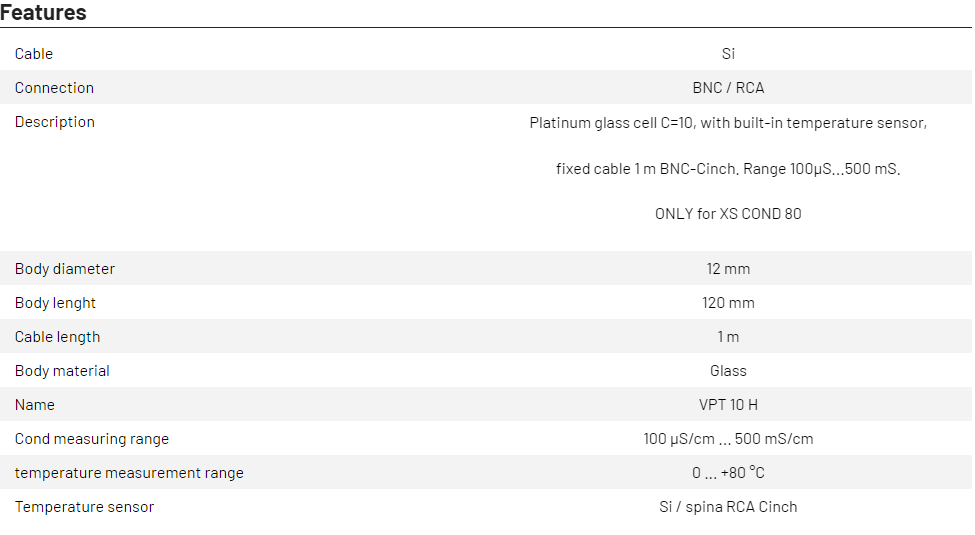Click the Features section heading
975x535 pixels.
[x=43, y=13]
